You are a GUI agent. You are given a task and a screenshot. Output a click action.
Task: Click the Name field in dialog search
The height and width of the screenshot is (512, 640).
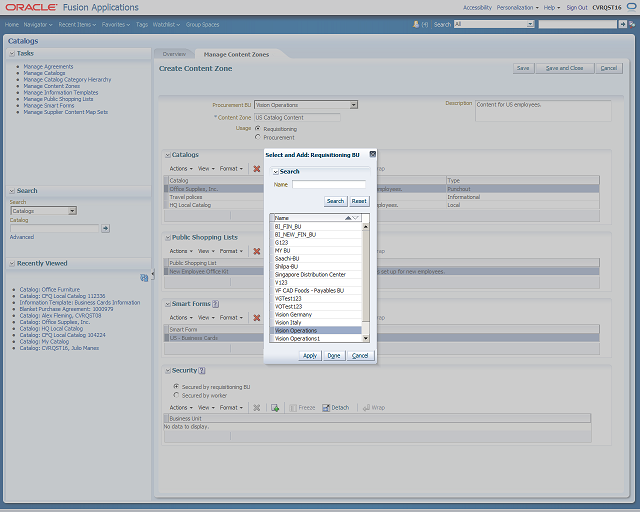[329, 185]
